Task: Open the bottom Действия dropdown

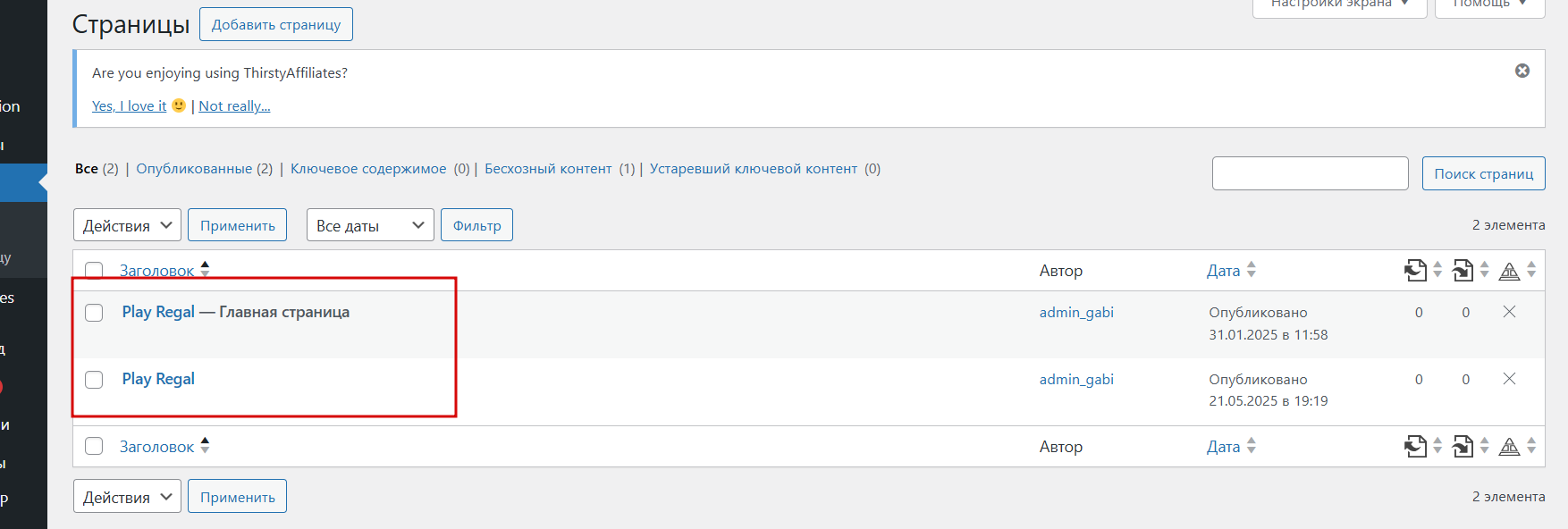Action: coord(127,497)
